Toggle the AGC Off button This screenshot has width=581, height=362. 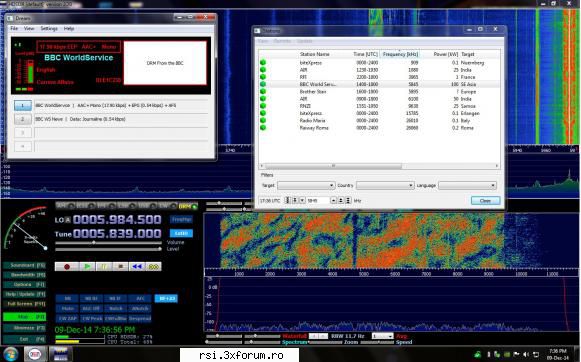91,309
